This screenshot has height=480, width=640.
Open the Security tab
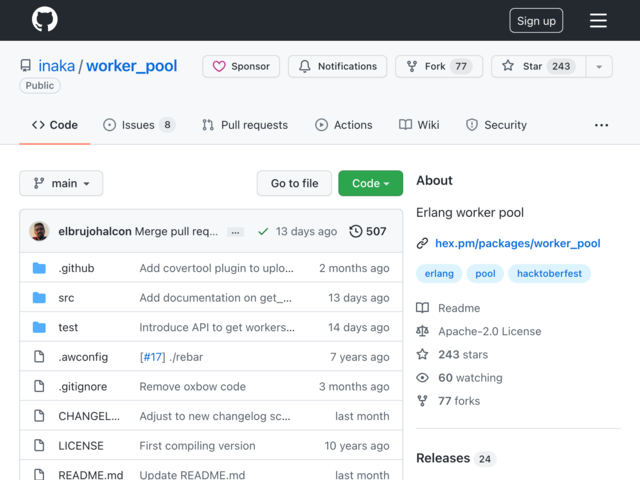pos(496,125)
